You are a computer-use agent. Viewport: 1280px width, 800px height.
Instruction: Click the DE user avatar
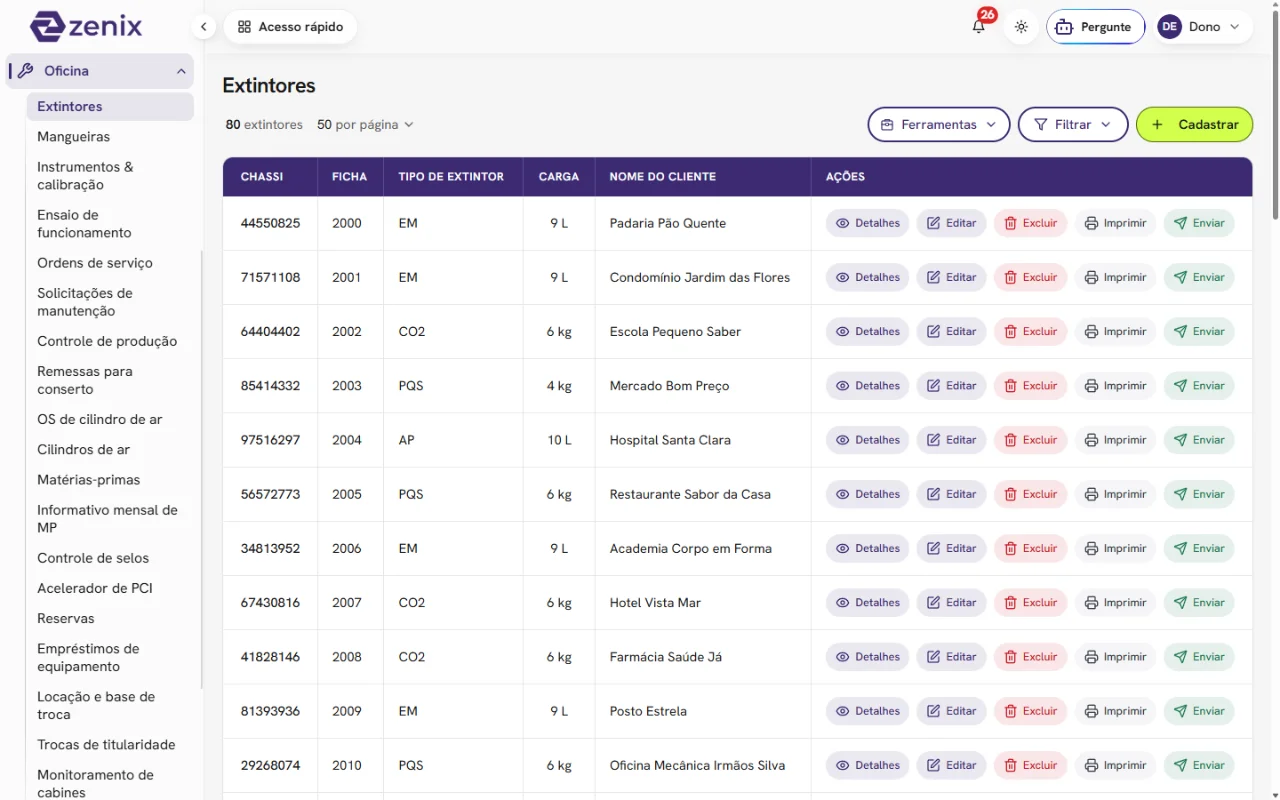[x=1169, y=27]
